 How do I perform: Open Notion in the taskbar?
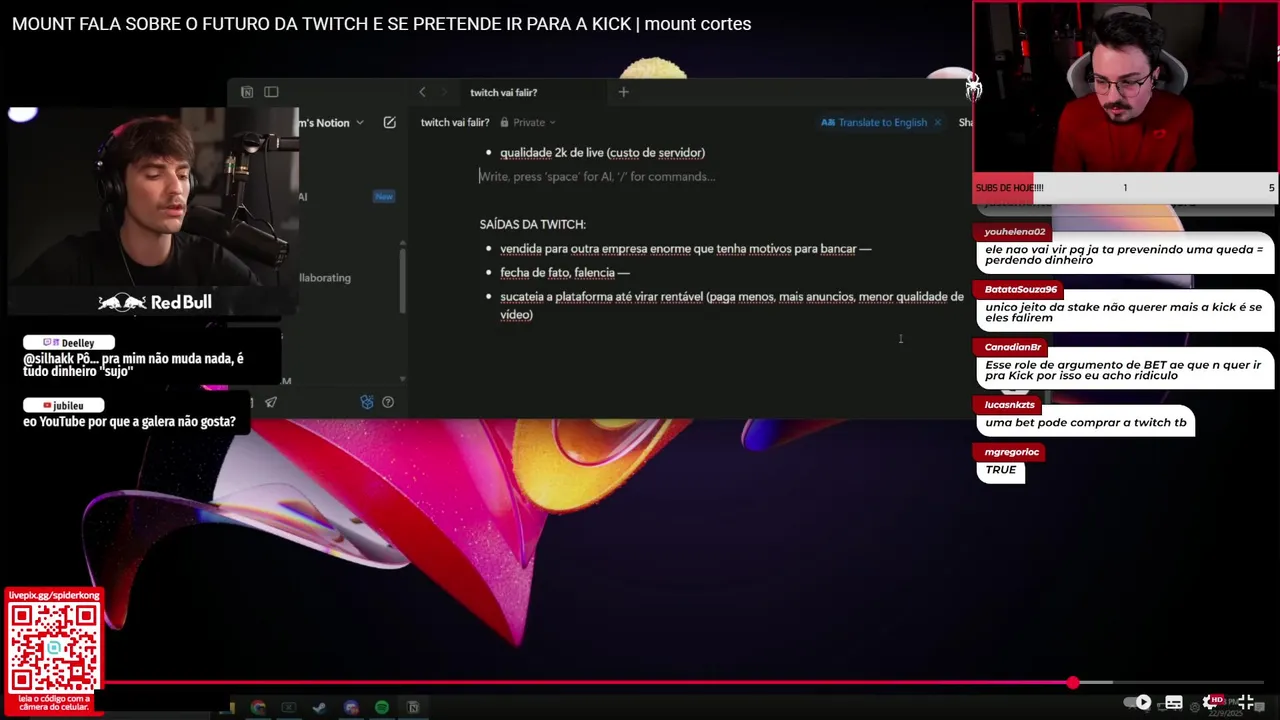(x=413, y=707)
